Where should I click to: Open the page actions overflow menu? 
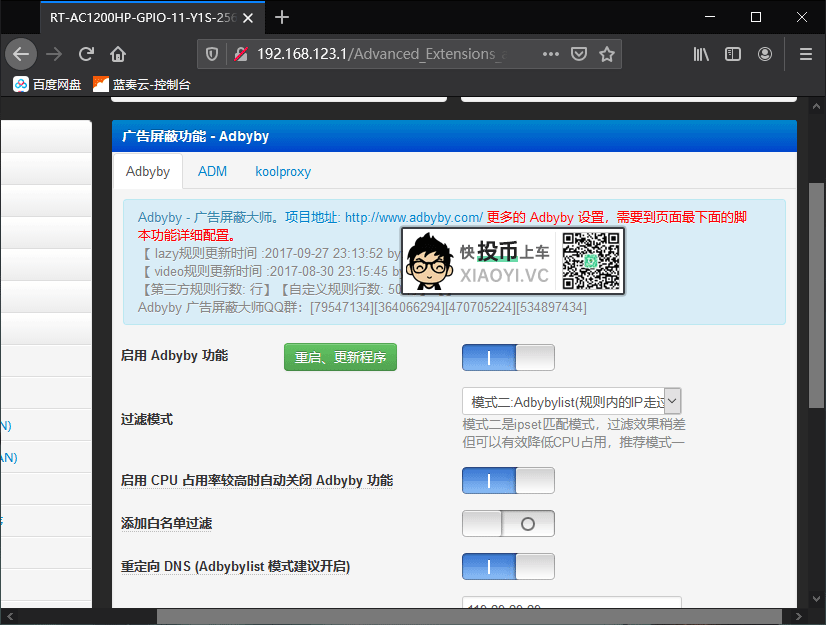click(x=550, y=54)
